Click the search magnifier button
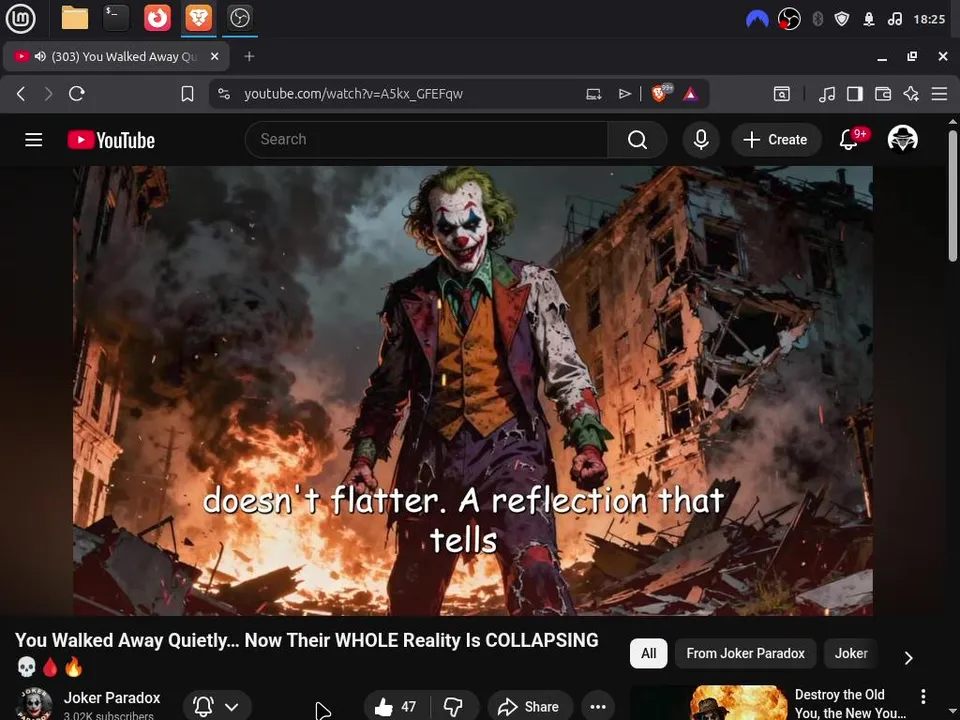Viewport: 960px width, 720px height. (637, 140)
